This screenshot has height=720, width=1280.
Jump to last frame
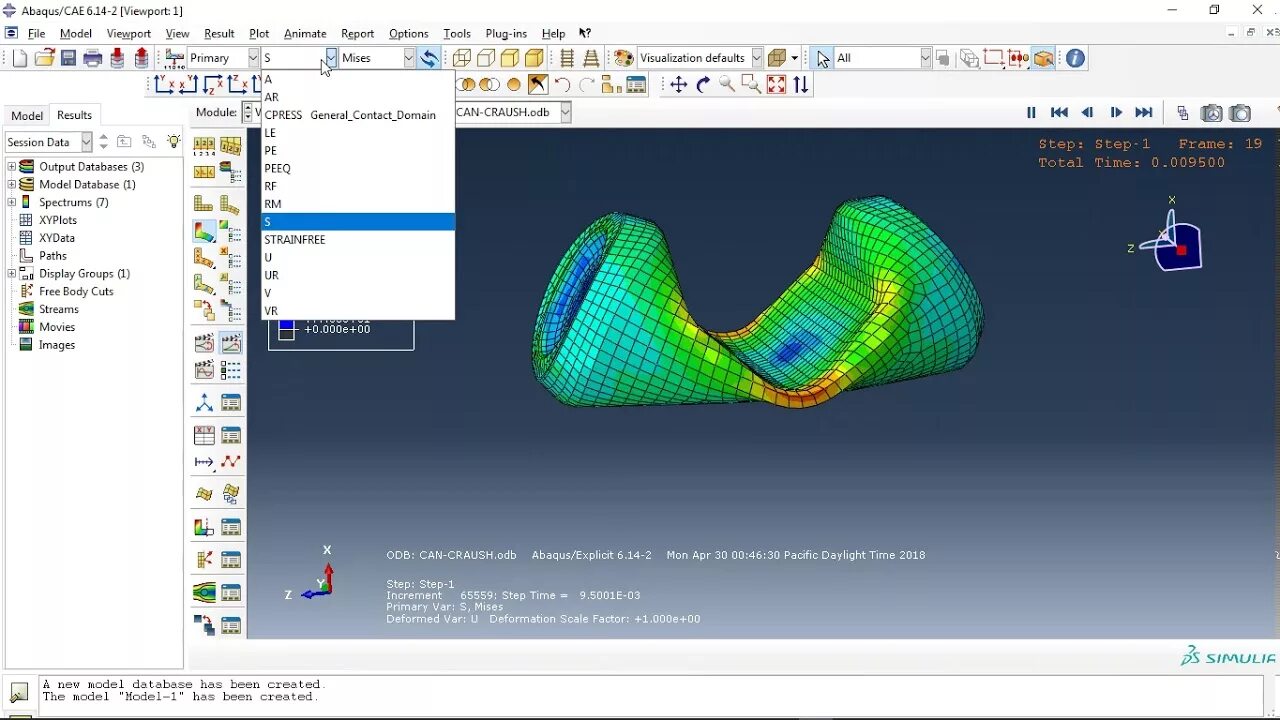click(x=1144, y=113)
